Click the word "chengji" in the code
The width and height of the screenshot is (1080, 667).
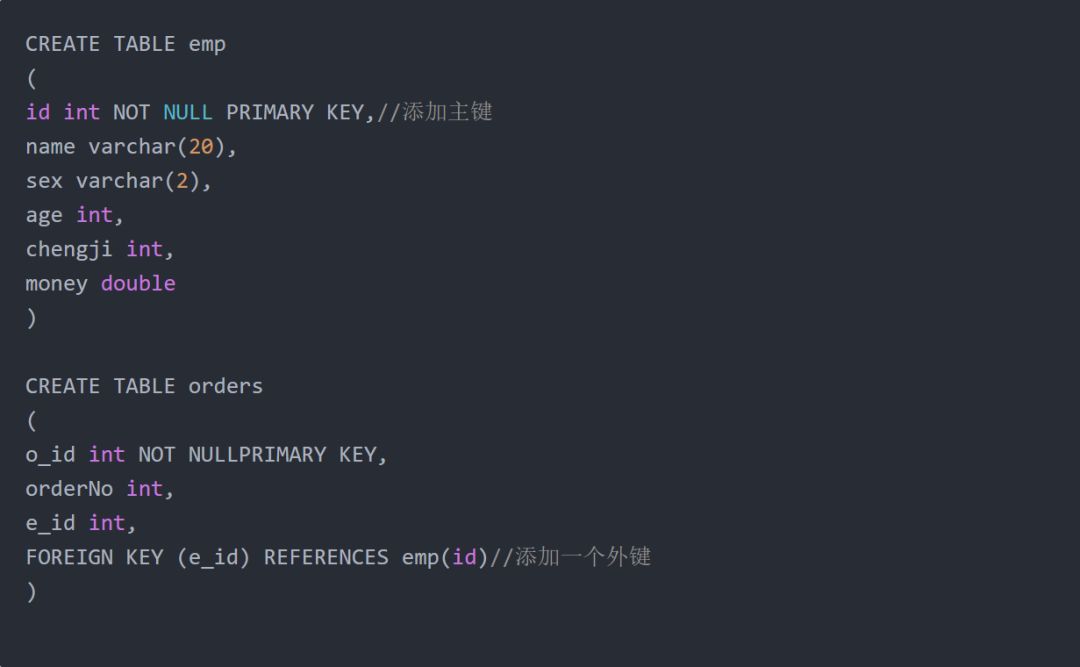click(x=69, y=249)
